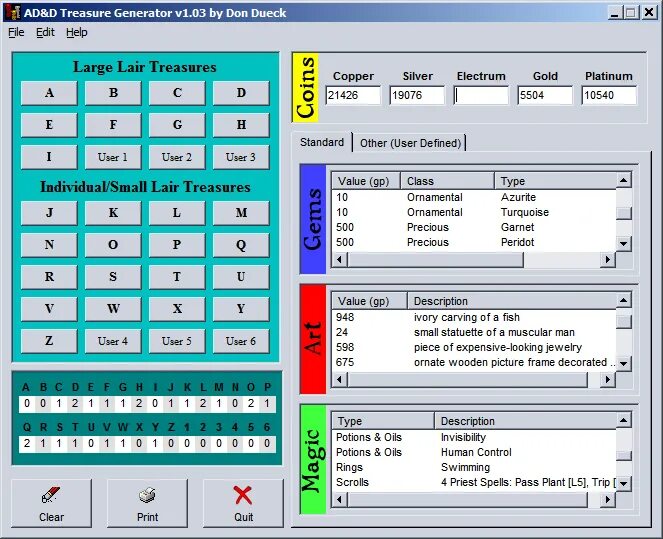
Task: Click Gems list scroll down arrow
Action: point(624,244)
